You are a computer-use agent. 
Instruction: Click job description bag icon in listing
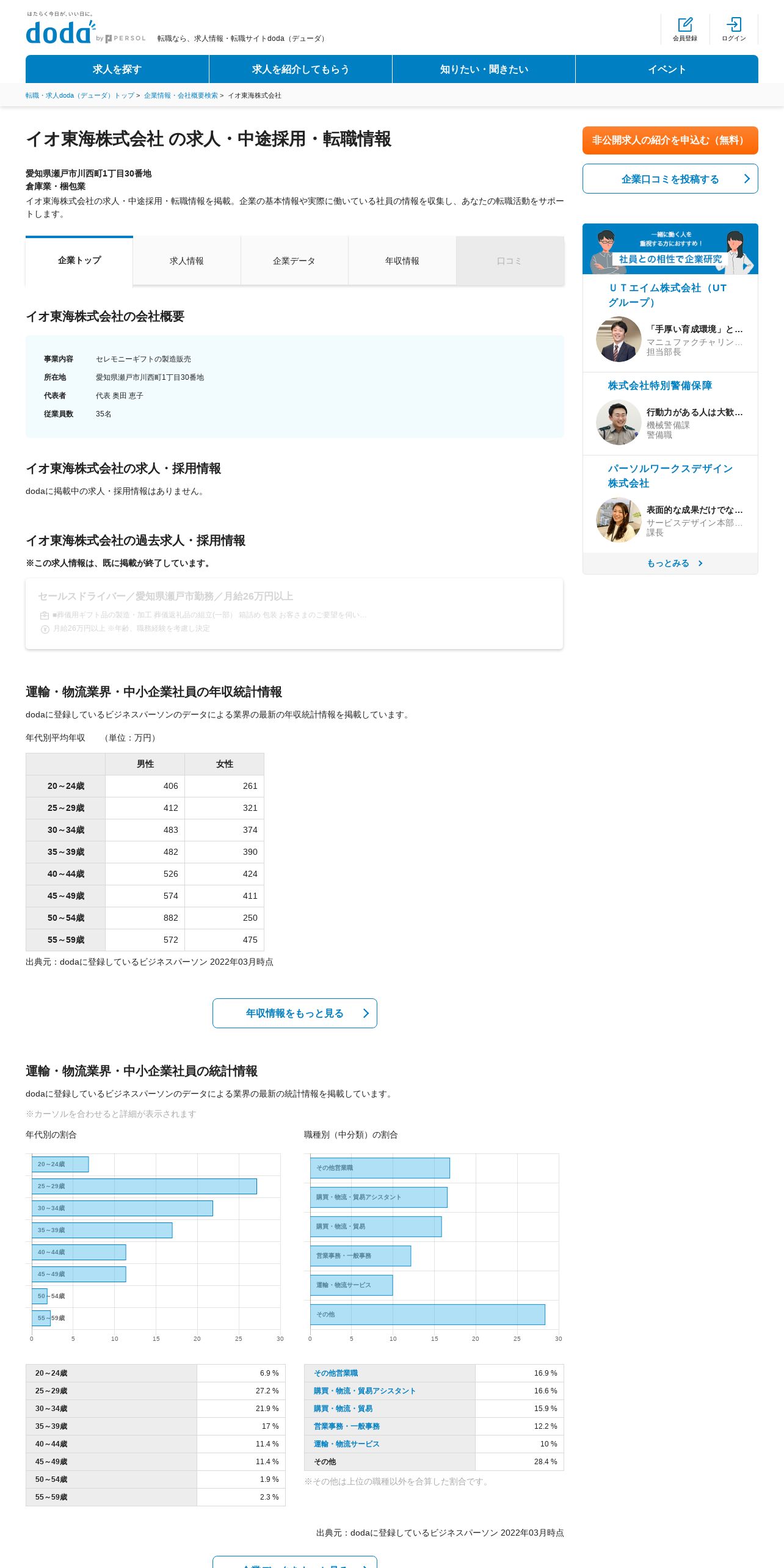[x=45, y=615]
